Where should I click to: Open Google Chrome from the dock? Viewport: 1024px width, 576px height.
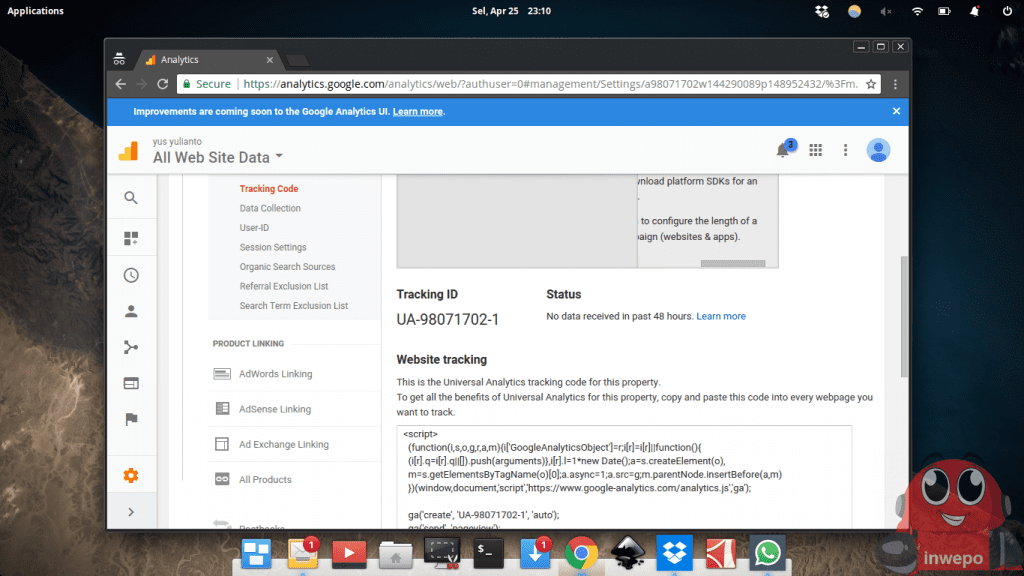click(x=581, y=554)
